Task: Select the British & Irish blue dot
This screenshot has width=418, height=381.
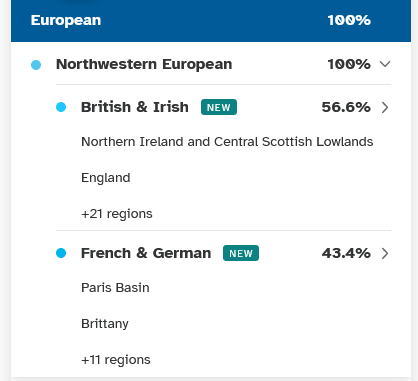Action: (x=61, y=107)
